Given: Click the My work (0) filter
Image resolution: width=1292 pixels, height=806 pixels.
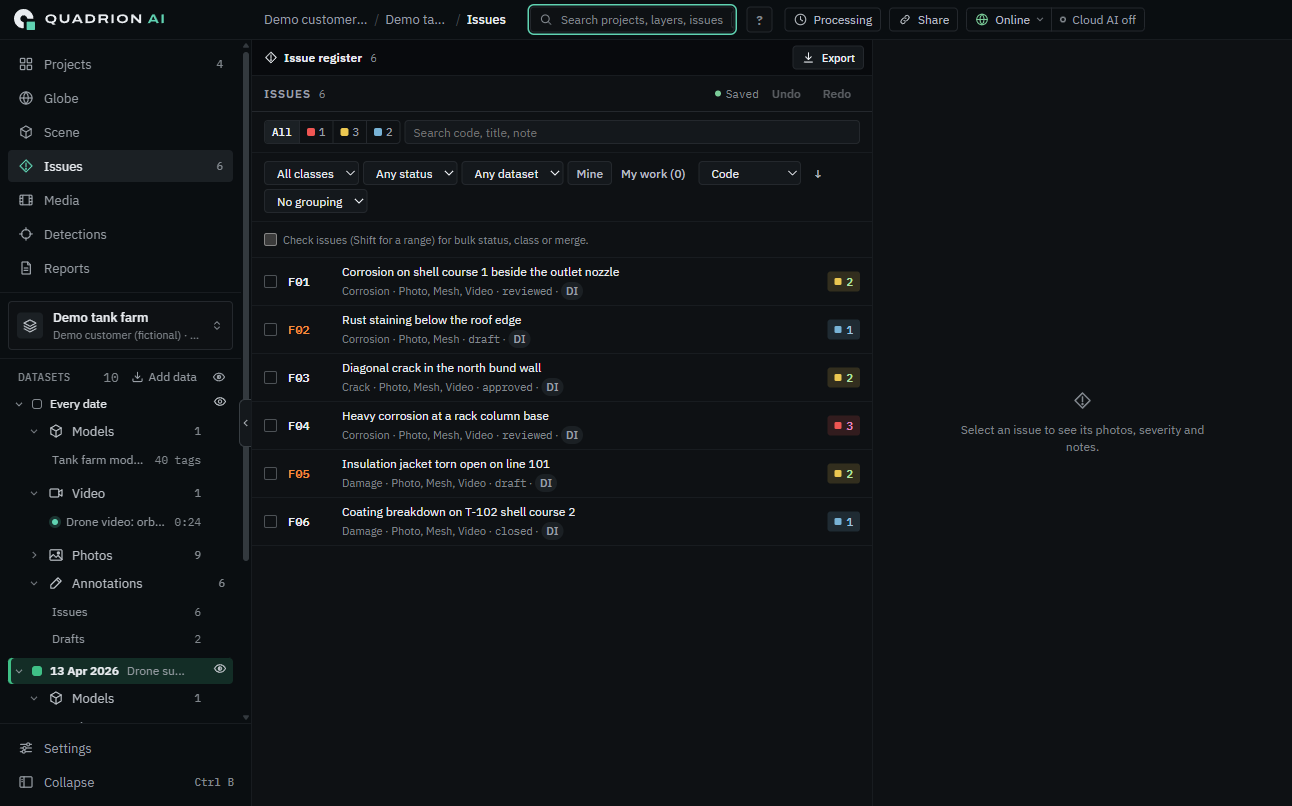Looking at the screenshot, I should 653,174.
